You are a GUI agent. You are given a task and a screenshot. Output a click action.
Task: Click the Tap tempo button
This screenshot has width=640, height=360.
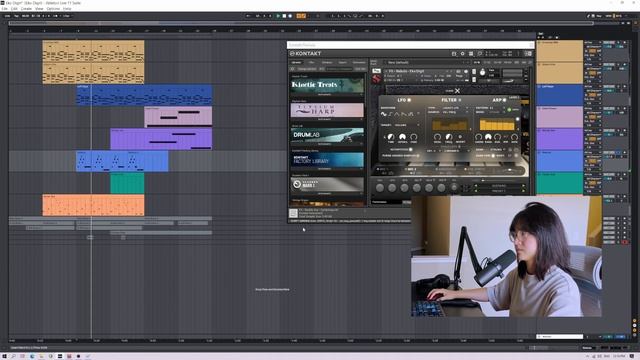[17, 16]
